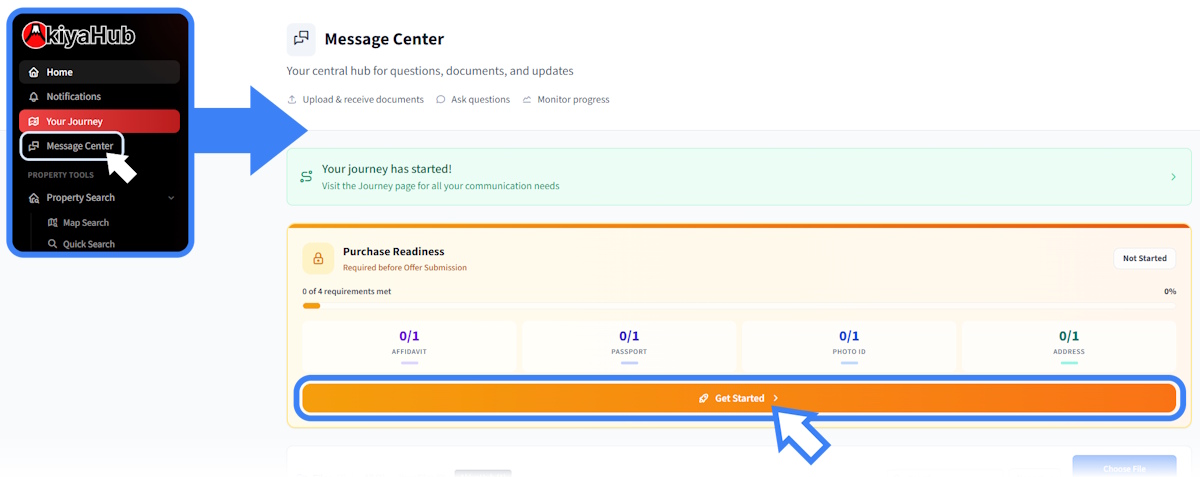
Task: Click the journey route icon in banner
Action: point(306,177)
